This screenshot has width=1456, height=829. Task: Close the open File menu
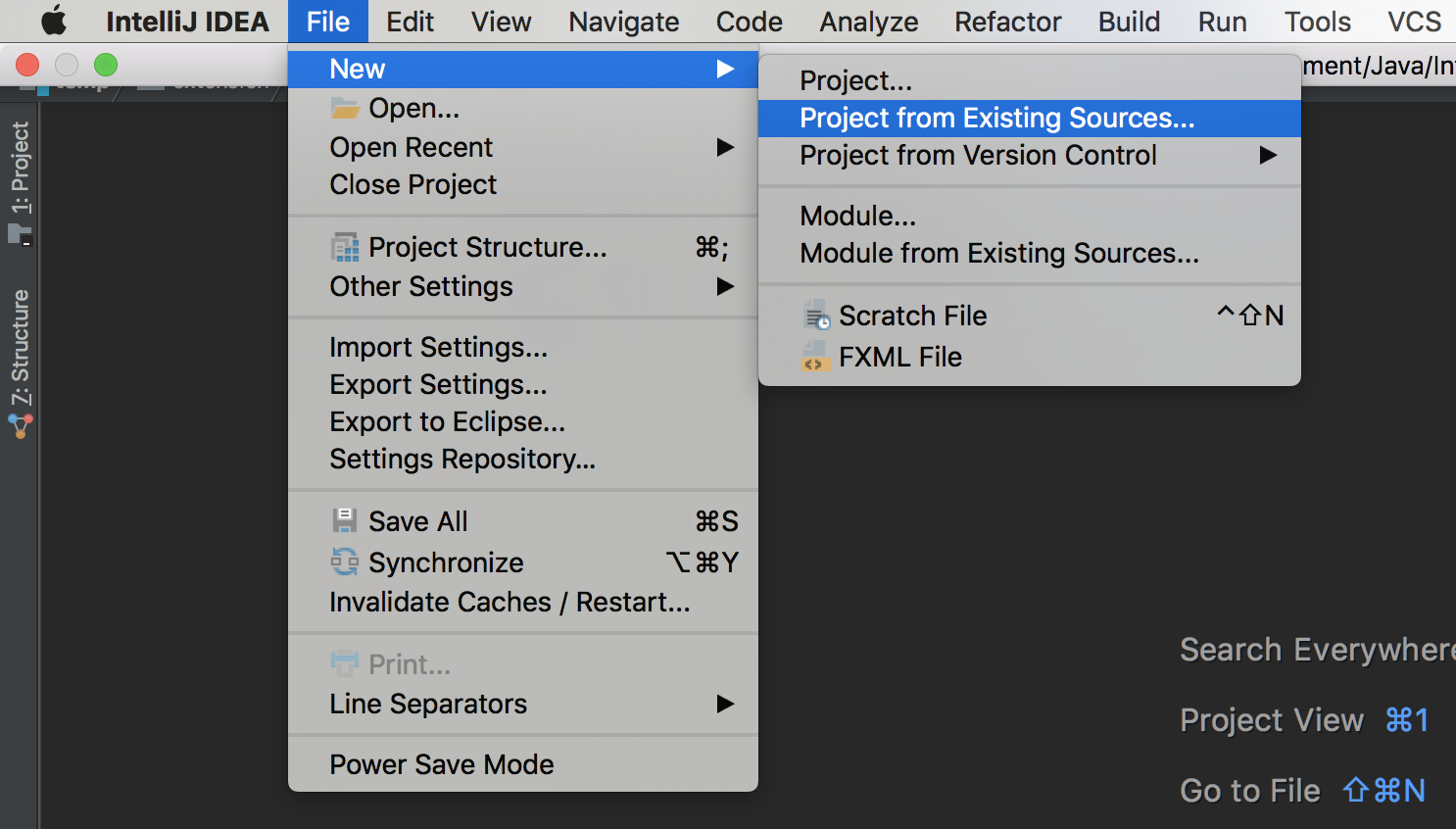(327, 22)
